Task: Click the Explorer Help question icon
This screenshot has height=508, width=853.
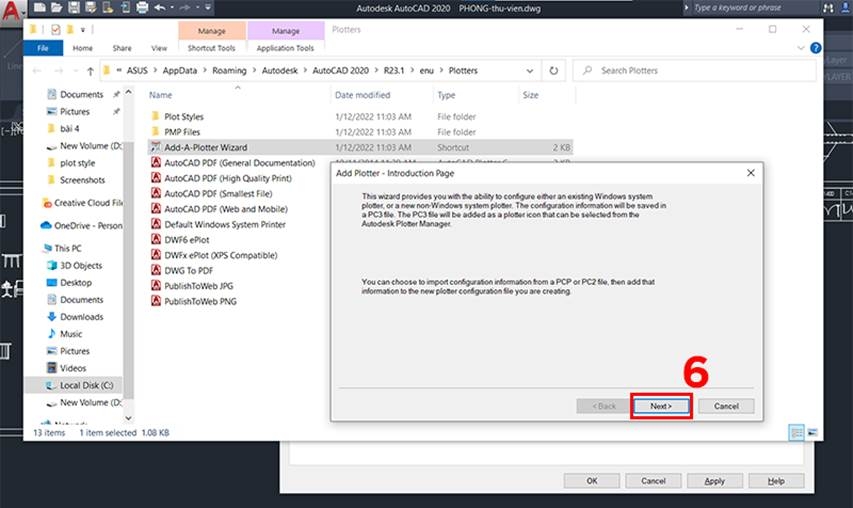Action: [815, 48]
